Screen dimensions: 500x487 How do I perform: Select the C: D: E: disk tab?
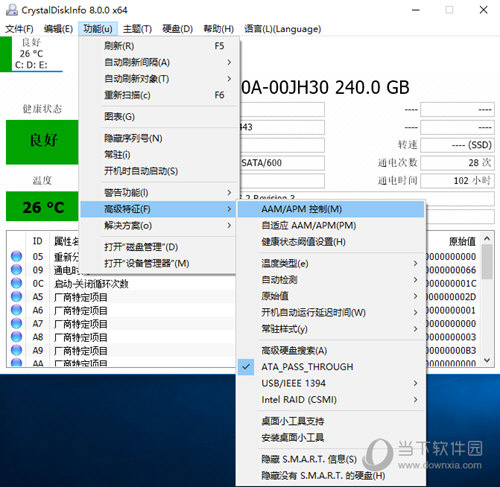pyautogui.click(x=31, y=54)
